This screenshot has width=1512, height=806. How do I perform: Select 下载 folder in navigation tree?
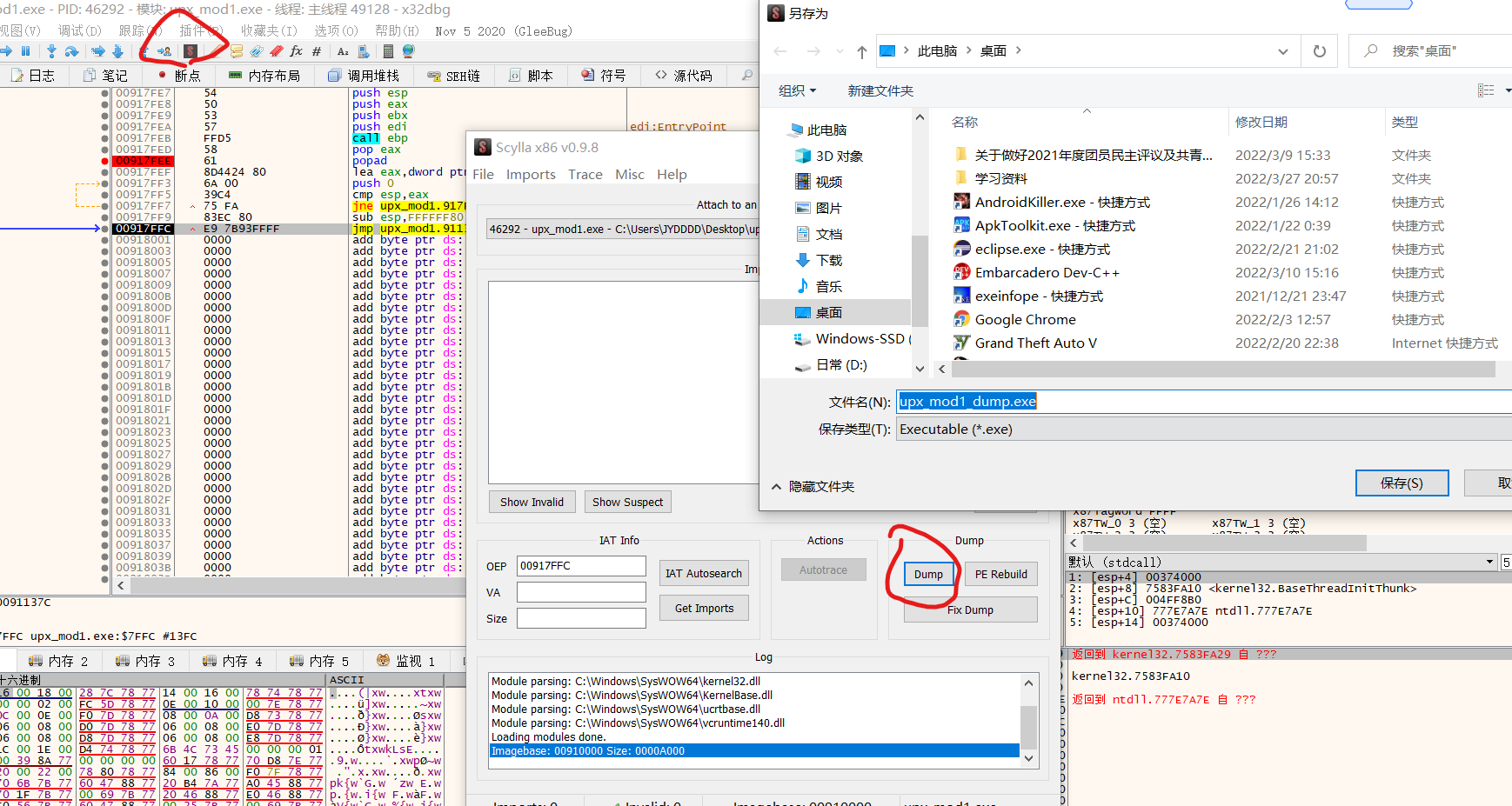click(x=819, y=260)
